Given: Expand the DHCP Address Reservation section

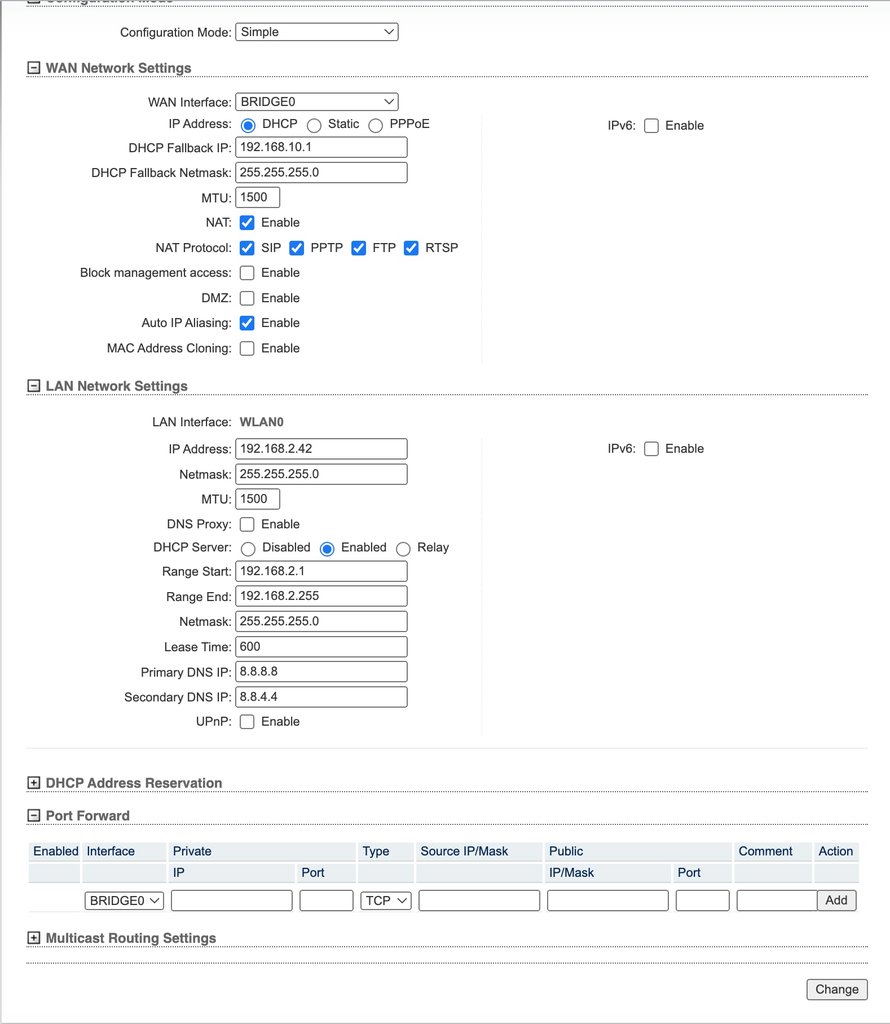Looking at the screenshot, I should click(34, 783).
